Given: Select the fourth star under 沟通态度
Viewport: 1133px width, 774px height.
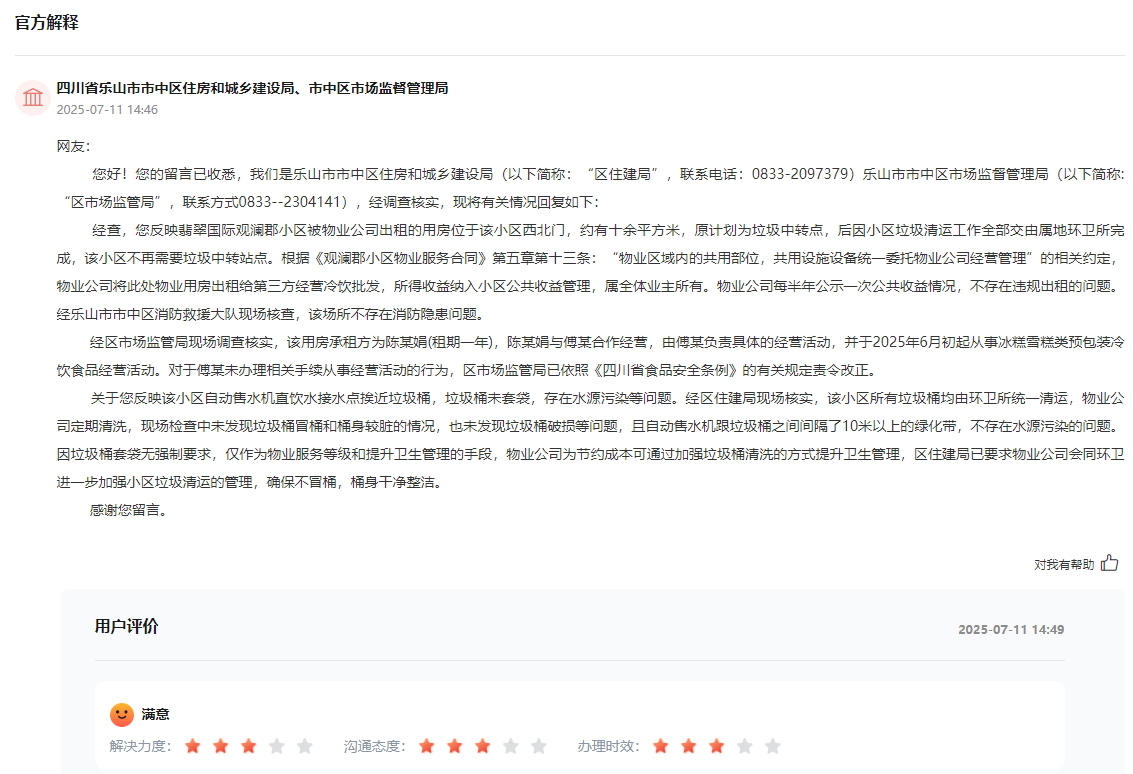Looking at the screenshot, I should tap(510, 745).
